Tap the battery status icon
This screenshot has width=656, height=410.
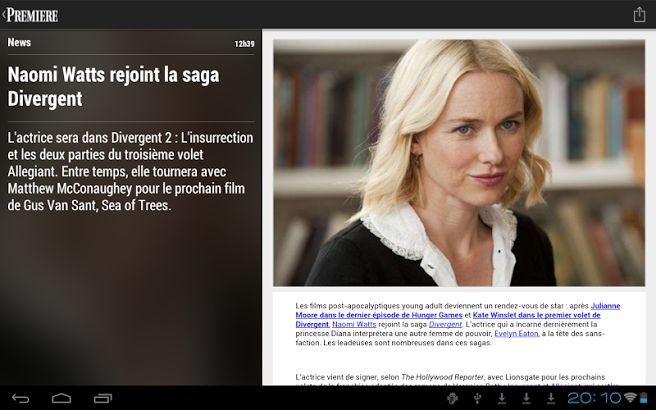(x=643, y=397)
